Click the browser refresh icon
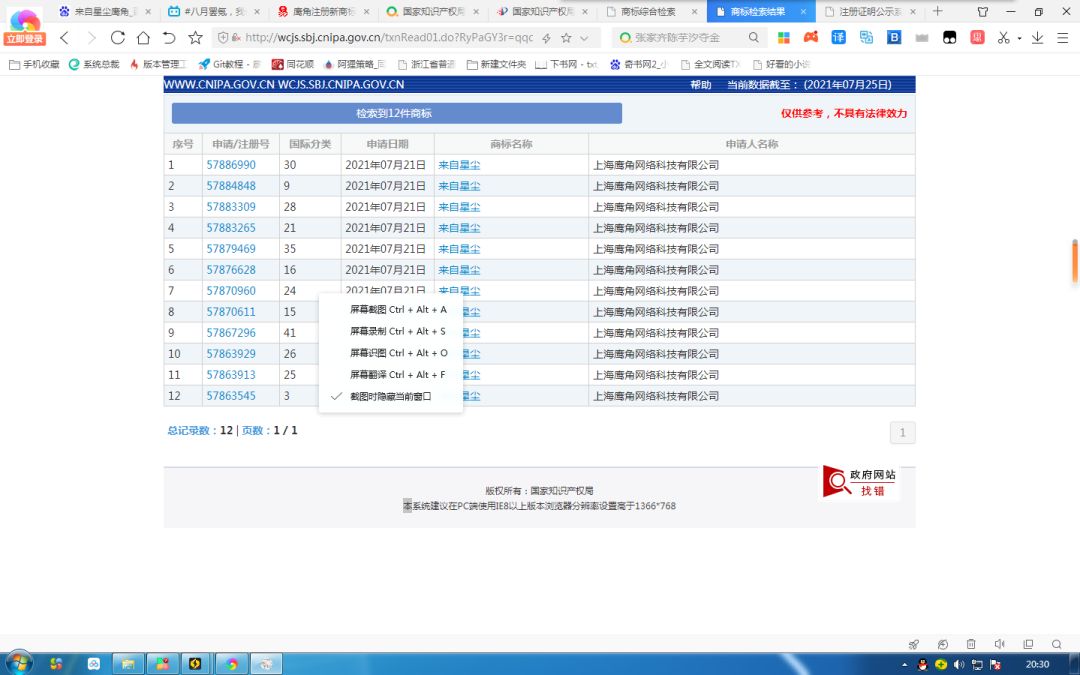The height and width of the screenshot is (675, 1080). [x=118, y=38]
